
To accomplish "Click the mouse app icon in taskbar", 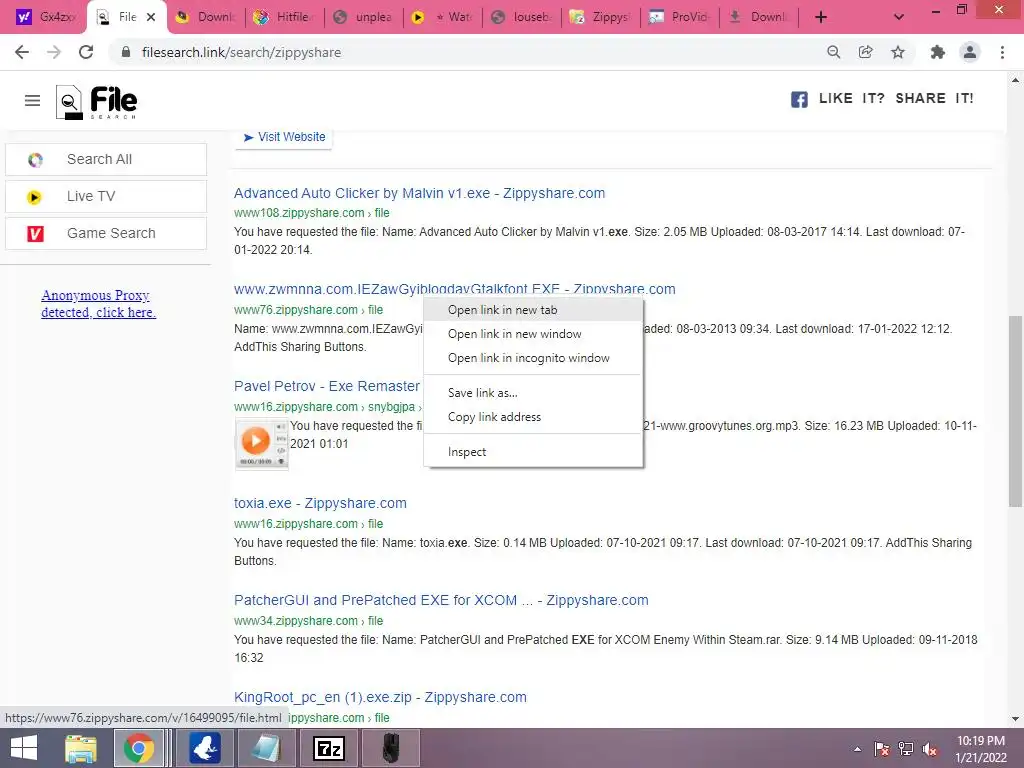I will (x=391, y=748).
